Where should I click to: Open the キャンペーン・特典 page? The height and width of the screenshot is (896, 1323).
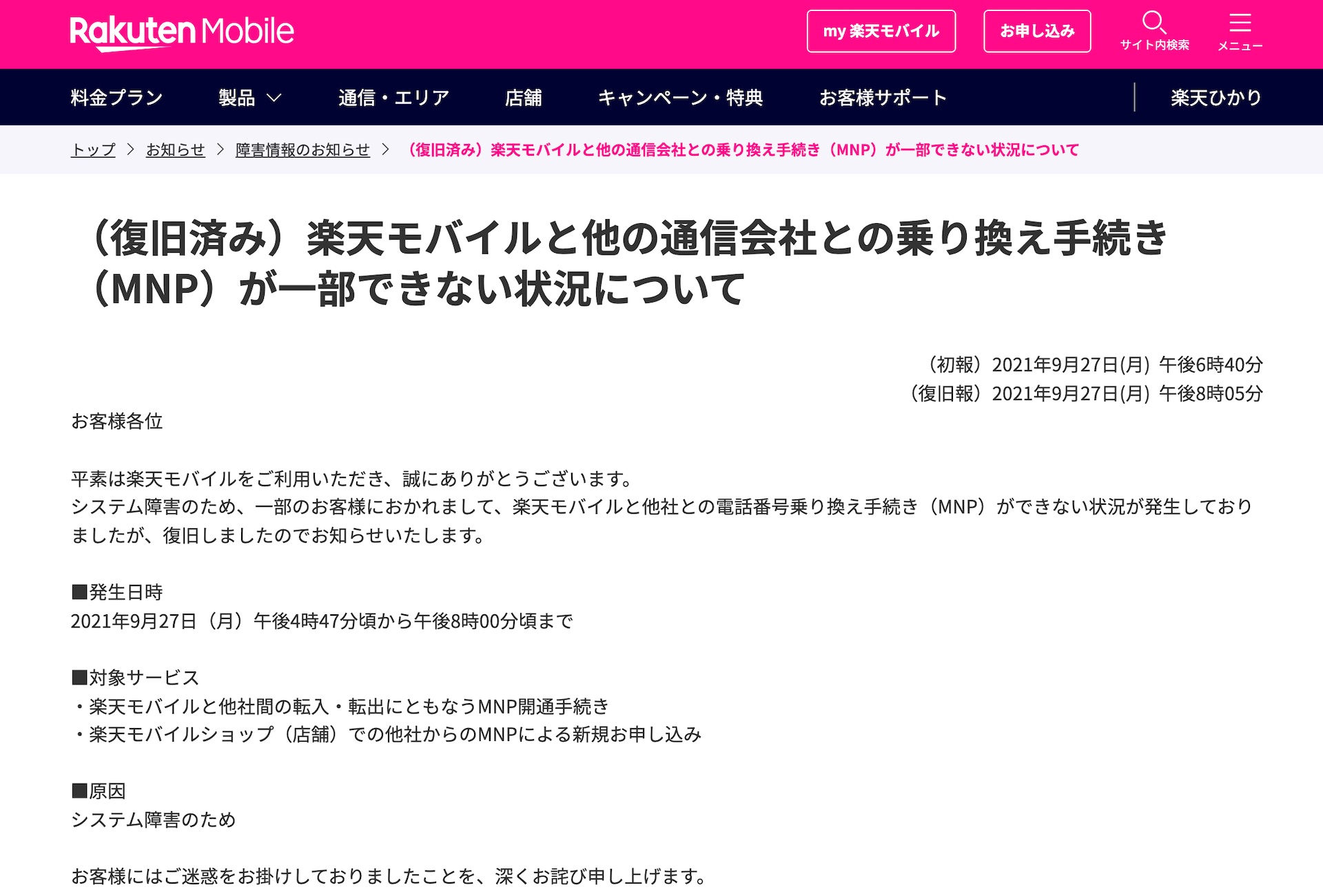[x=681, y=97]
